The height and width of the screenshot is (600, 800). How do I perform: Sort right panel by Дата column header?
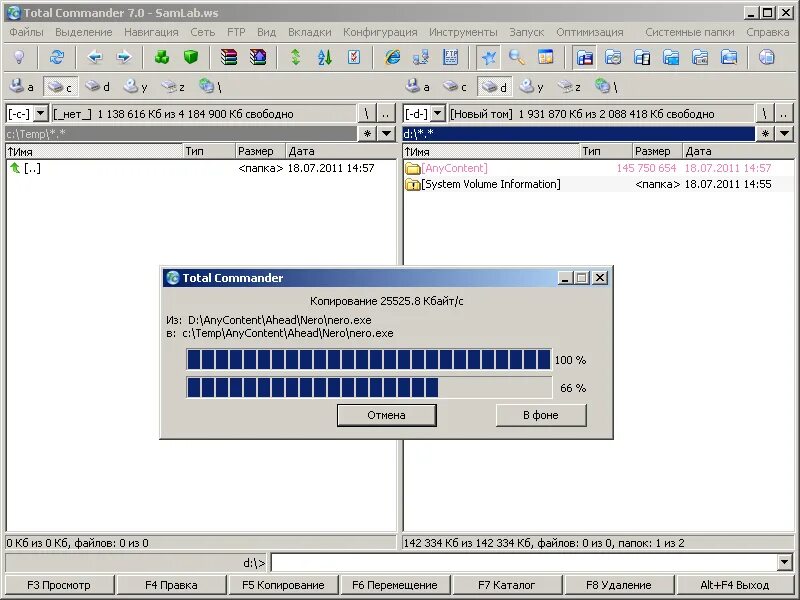click(x=739, y=151)
